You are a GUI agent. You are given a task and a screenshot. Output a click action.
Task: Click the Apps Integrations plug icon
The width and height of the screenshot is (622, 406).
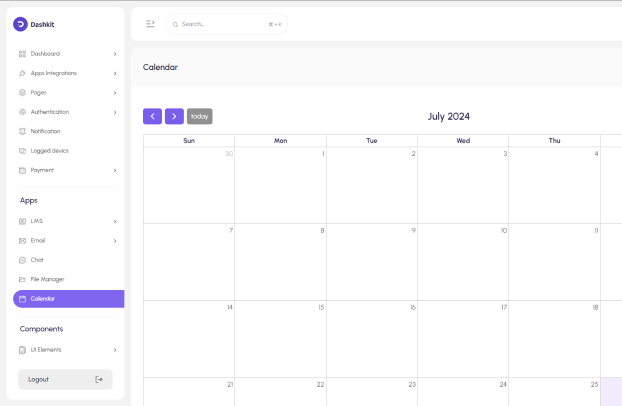click(x=22, y=73)
